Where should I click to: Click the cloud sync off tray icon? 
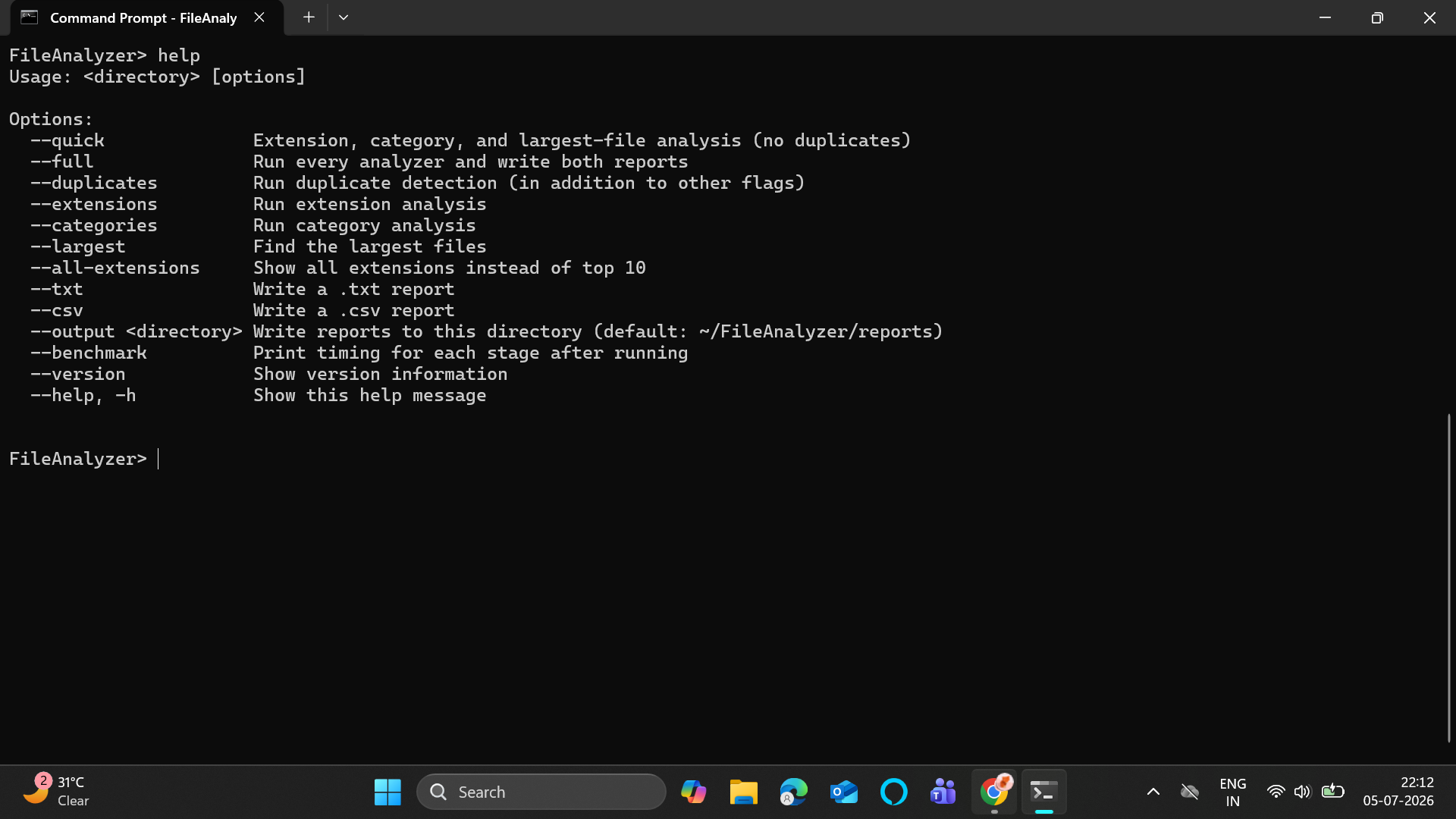point(1189,792)
